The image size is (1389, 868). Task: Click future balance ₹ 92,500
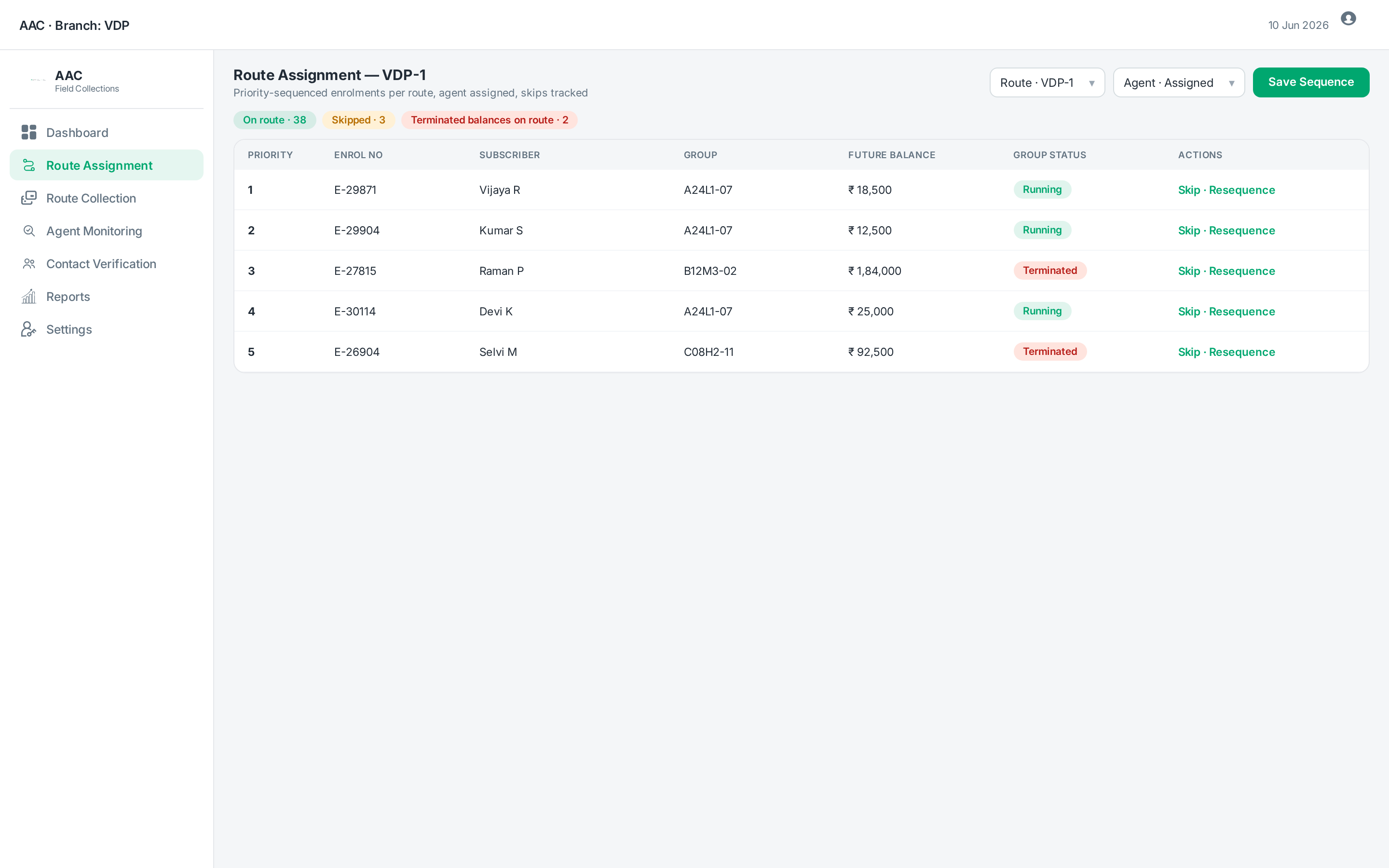871,352
